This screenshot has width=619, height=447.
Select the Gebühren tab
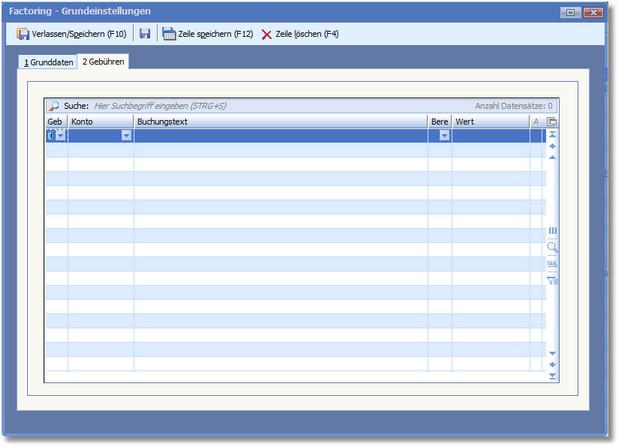[x=105, y=62]
